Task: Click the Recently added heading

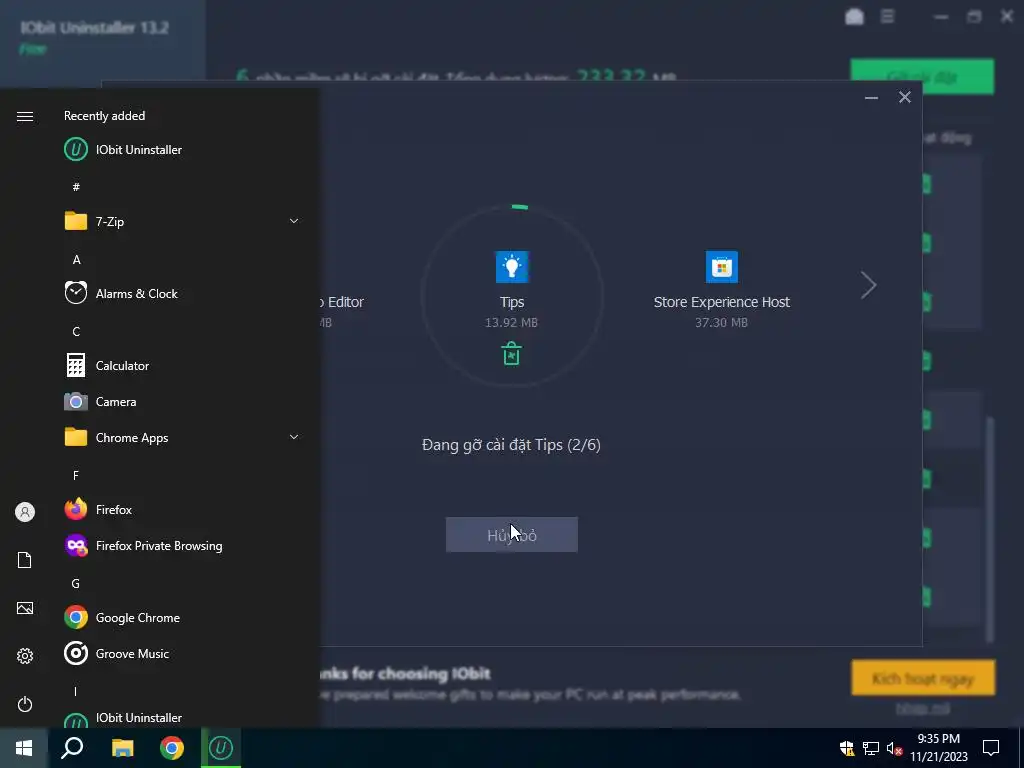Action: pyautogui.click(x=104, y=116)
